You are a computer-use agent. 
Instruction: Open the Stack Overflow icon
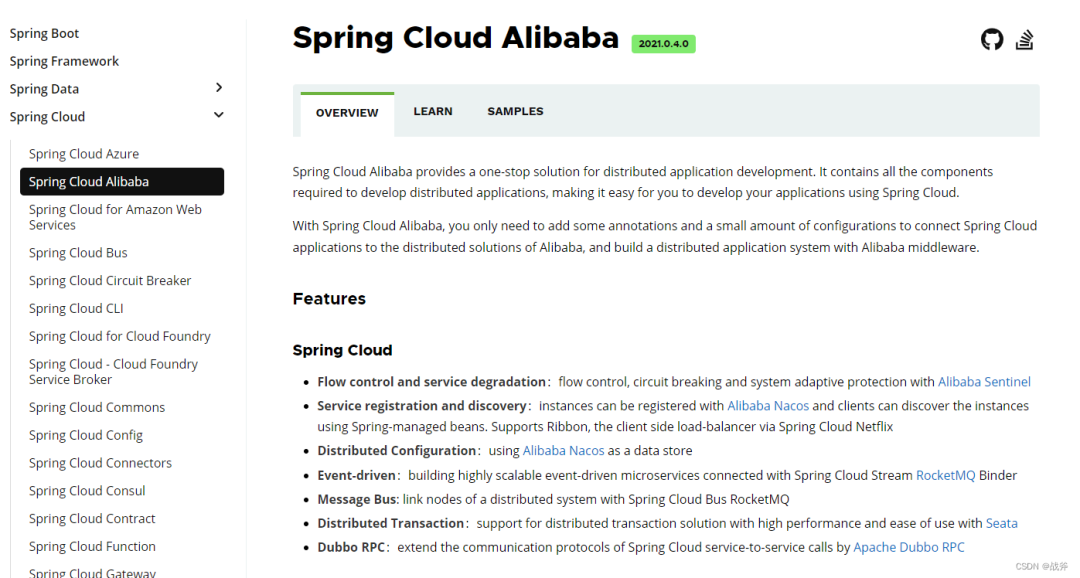point(1024,39)
